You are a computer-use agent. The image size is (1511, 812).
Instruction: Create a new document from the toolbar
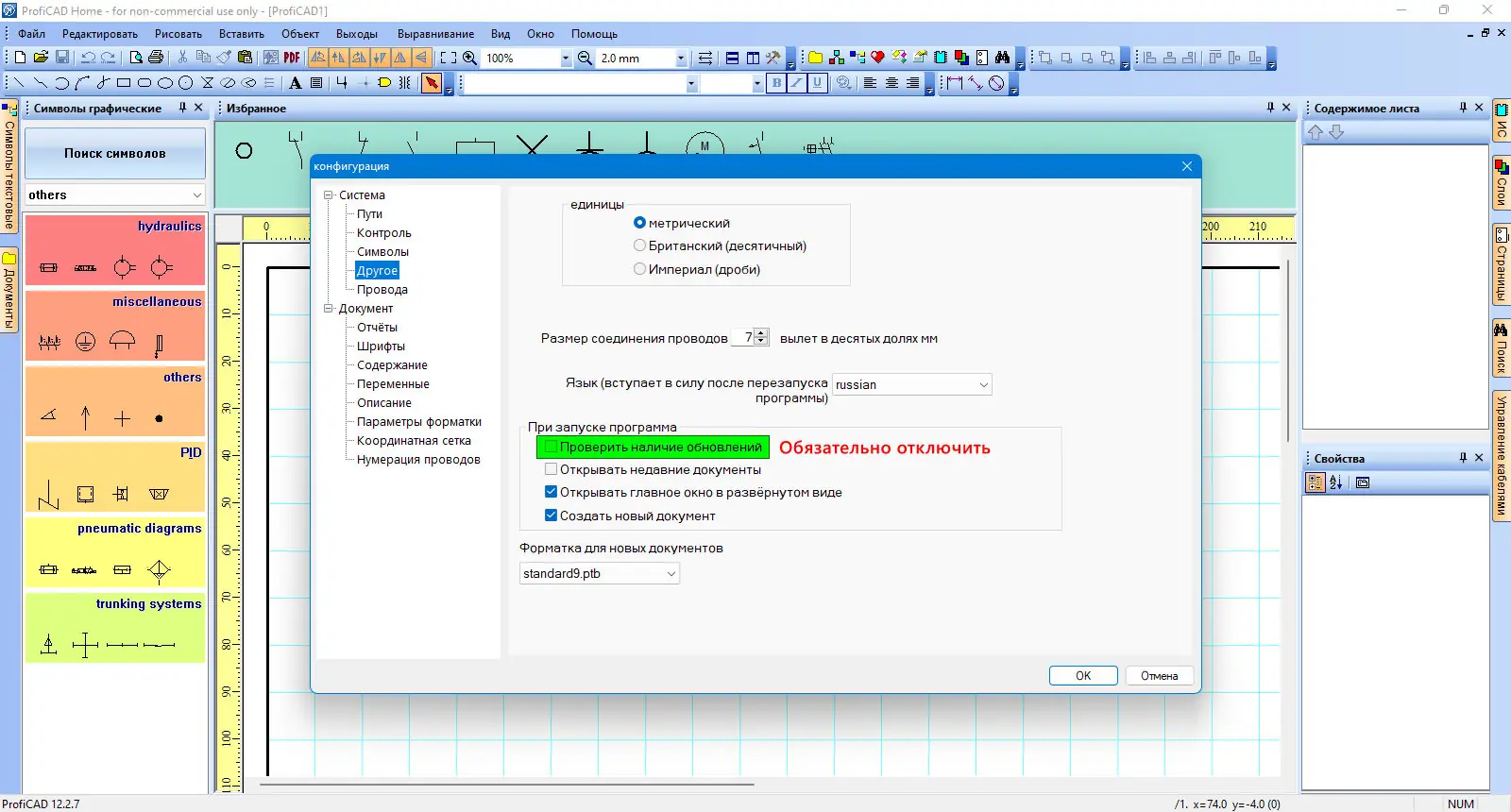(21, 58)
